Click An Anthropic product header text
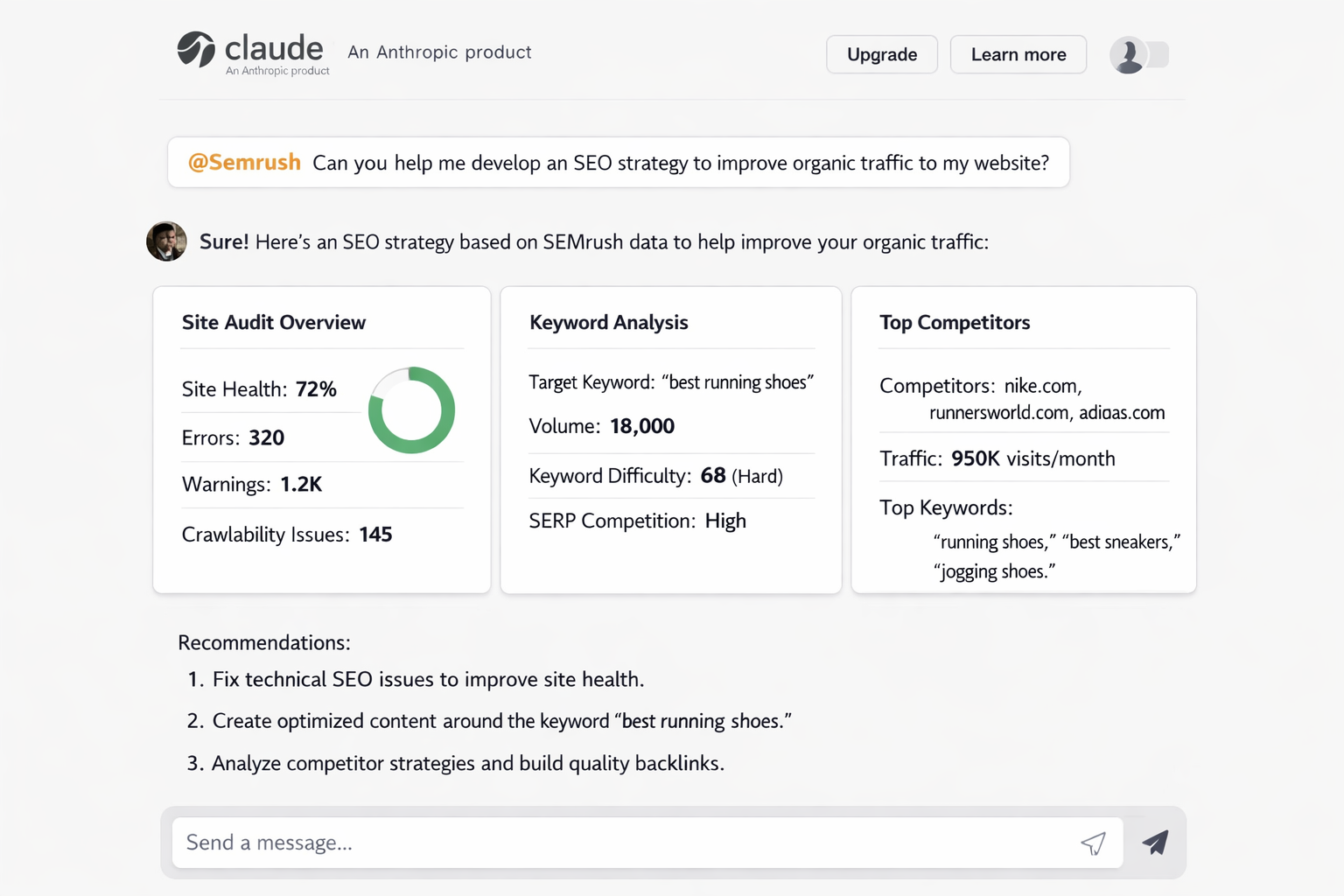Viewport: 1344px width, 896px height. 439,52
